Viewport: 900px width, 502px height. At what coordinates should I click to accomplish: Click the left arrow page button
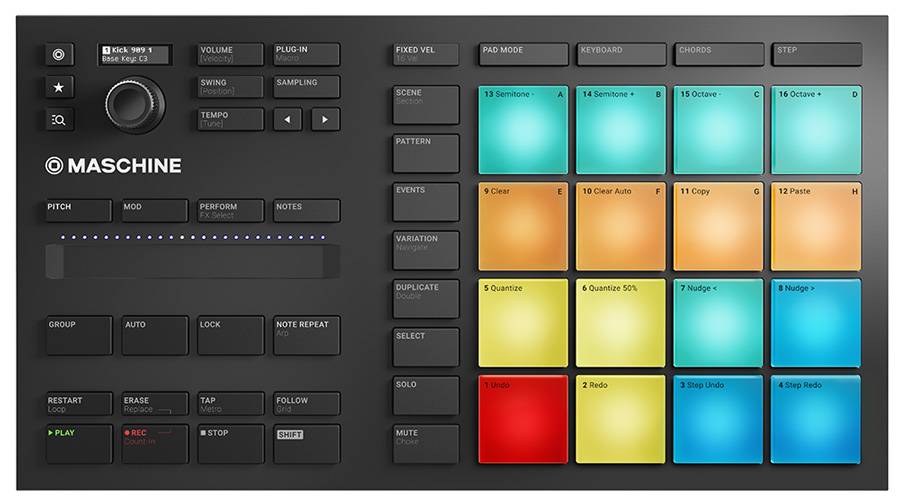[287, 119]
